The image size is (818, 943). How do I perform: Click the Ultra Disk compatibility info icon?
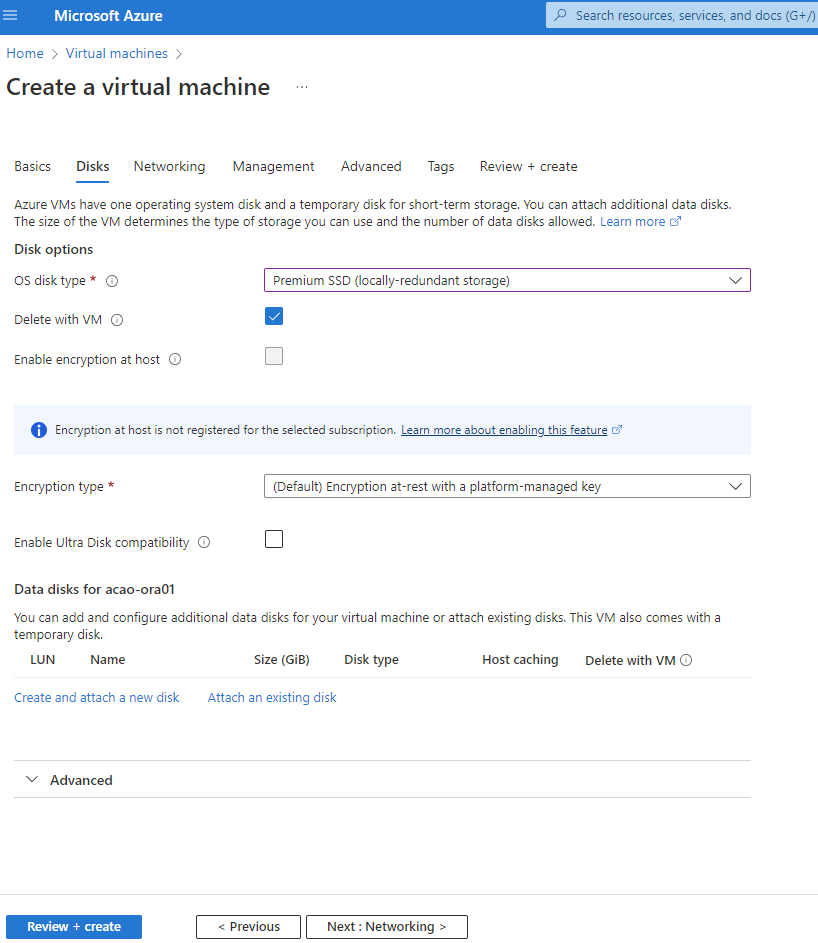click(204, 542)
